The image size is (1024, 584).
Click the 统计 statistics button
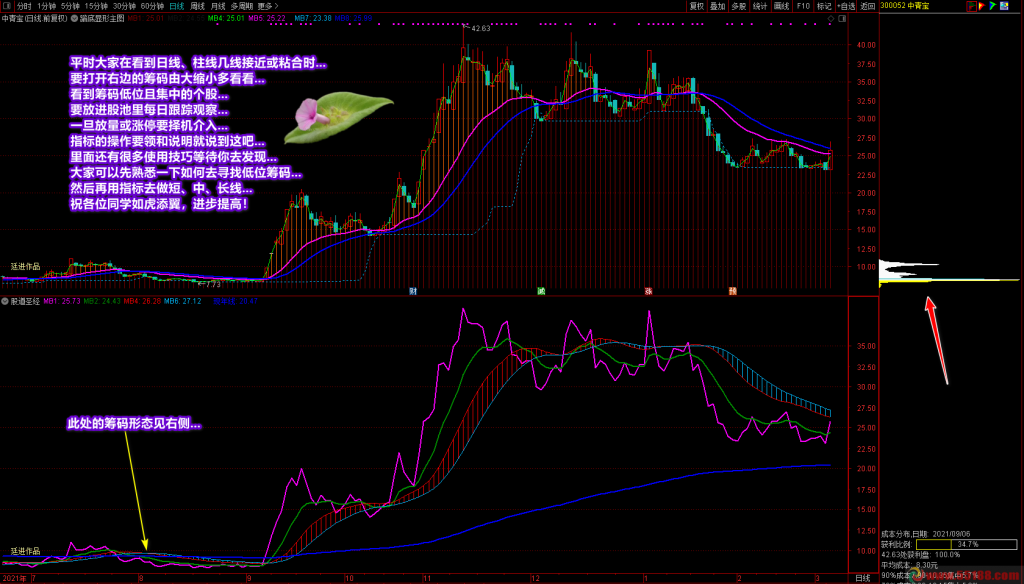[x=760, y=6]
